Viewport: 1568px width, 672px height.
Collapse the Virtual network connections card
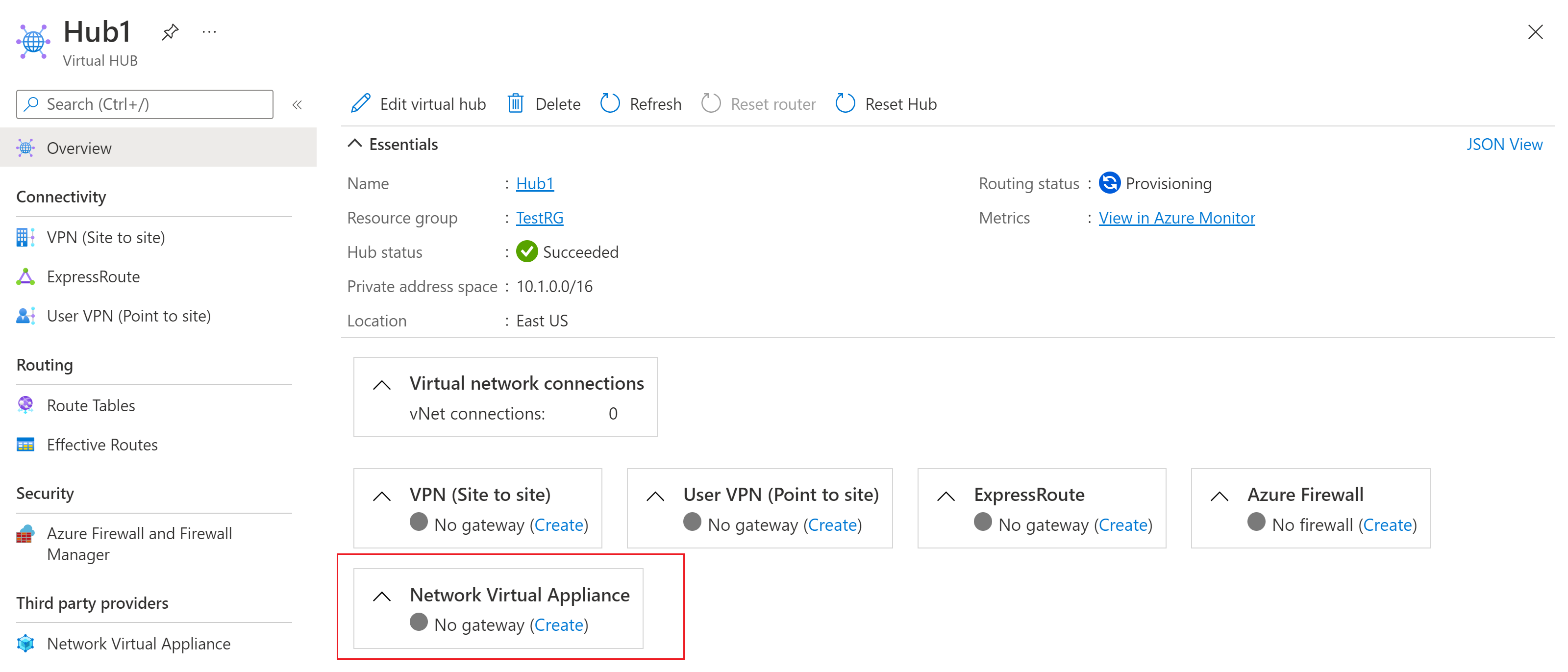382,385
